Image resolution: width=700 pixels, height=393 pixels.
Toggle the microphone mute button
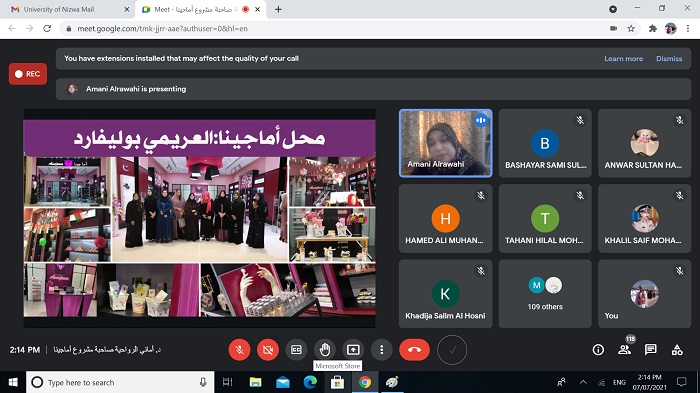(239, 350)
